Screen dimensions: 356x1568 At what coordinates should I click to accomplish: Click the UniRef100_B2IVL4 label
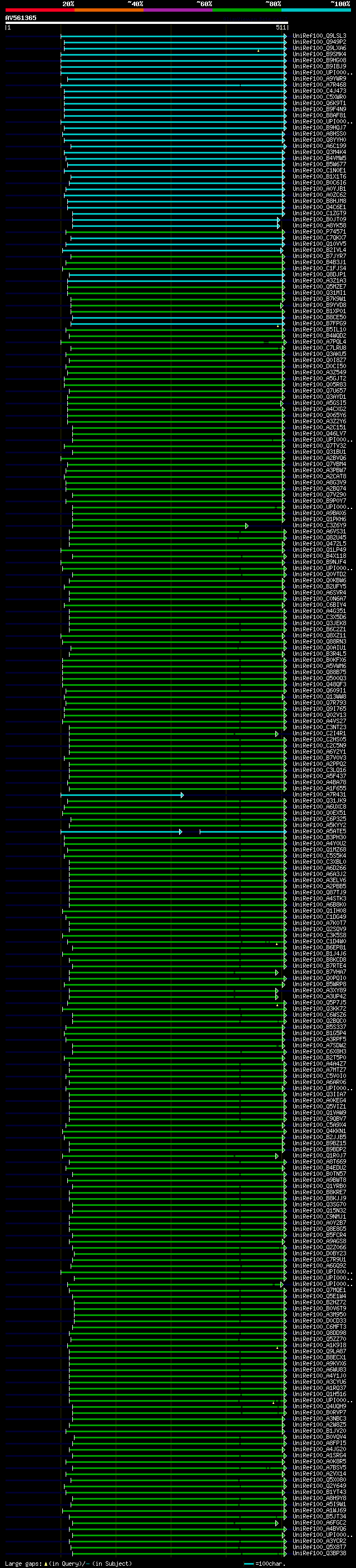[x=319, y=250]
